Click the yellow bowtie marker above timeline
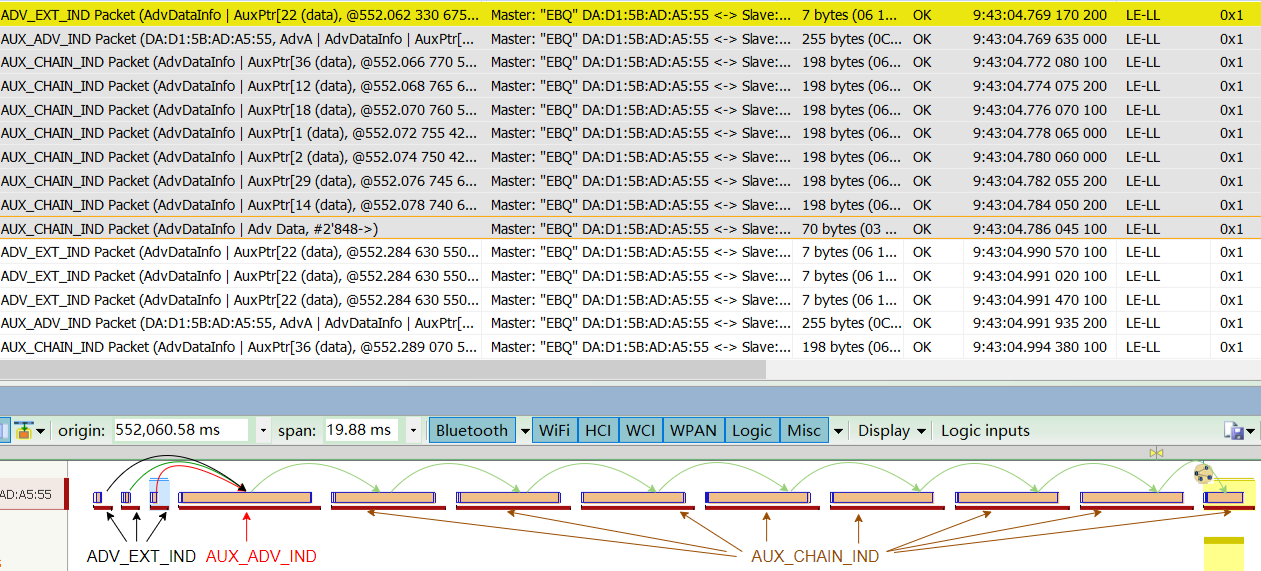Image resolution: width=1261 pixels, height=571 pixels. click(x=1156, y=453)
